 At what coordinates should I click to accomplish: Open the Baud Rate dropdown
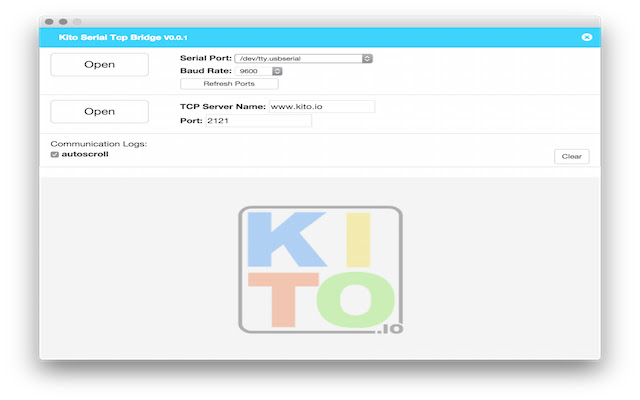click(258, 71)
